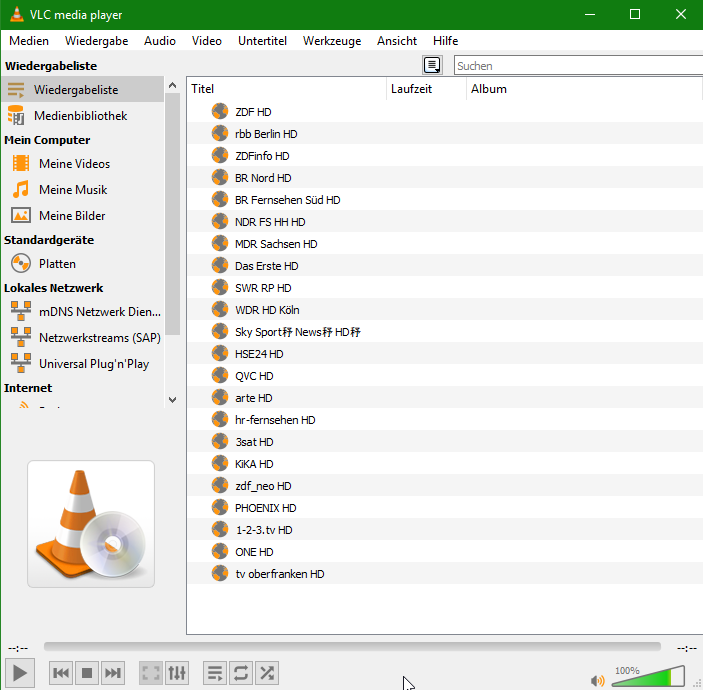The height and width of the screenshot is (690, 703).
Task: Click the Suchen search field
Action: pos(578,65)
